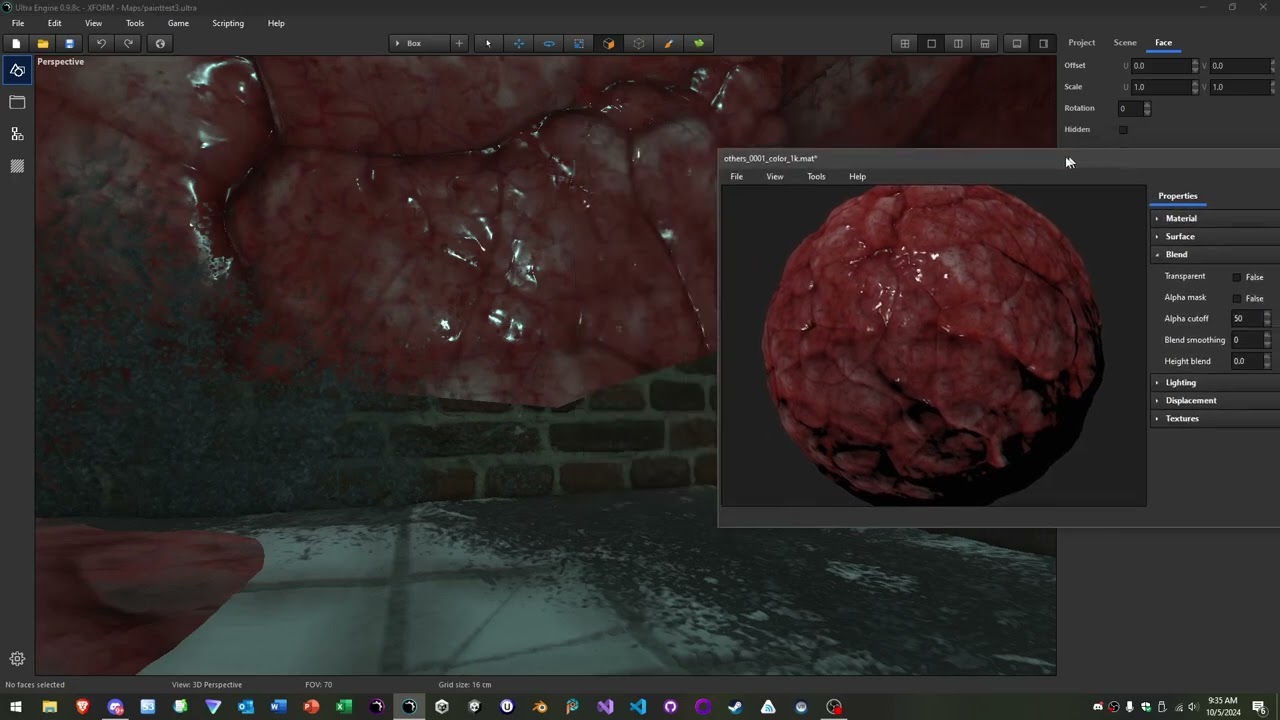Screen dimensions: 1280x720
Task: Collapse the Blend section
Action: pos(1214,254)
